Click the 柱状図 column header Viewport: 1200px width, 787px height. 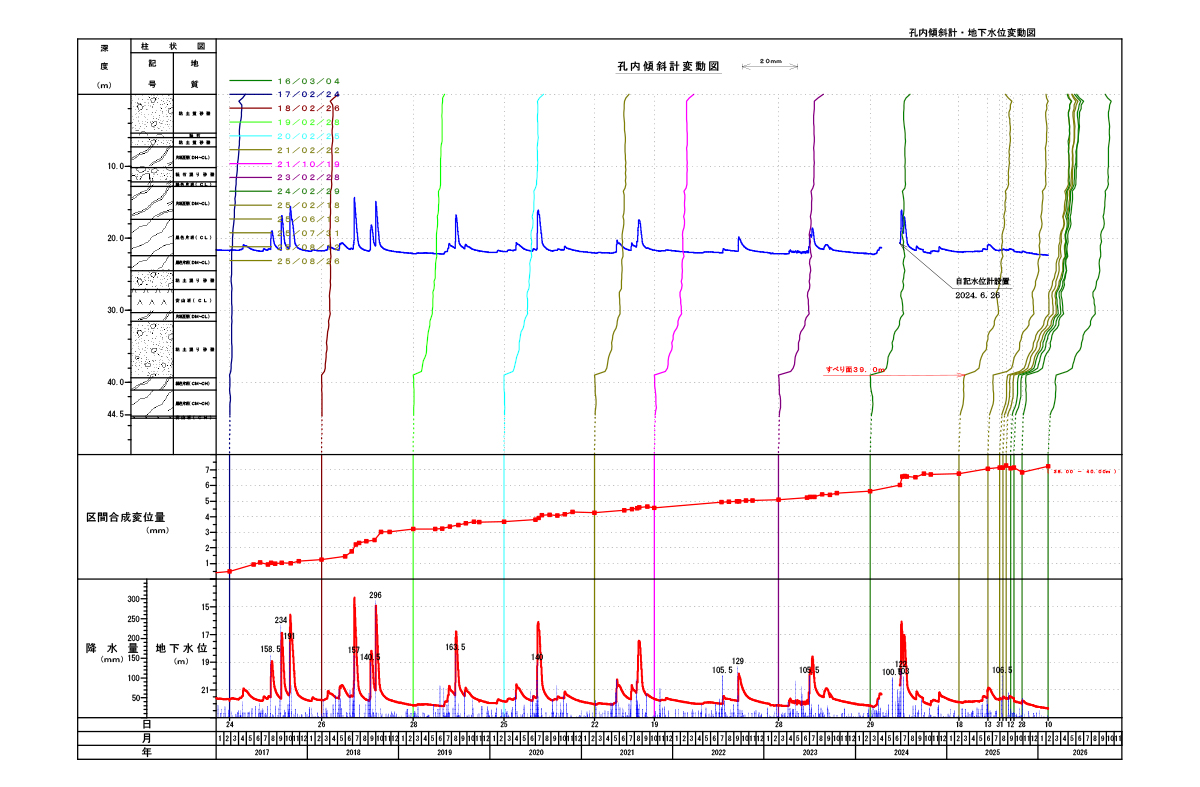[x=172, y=47]
